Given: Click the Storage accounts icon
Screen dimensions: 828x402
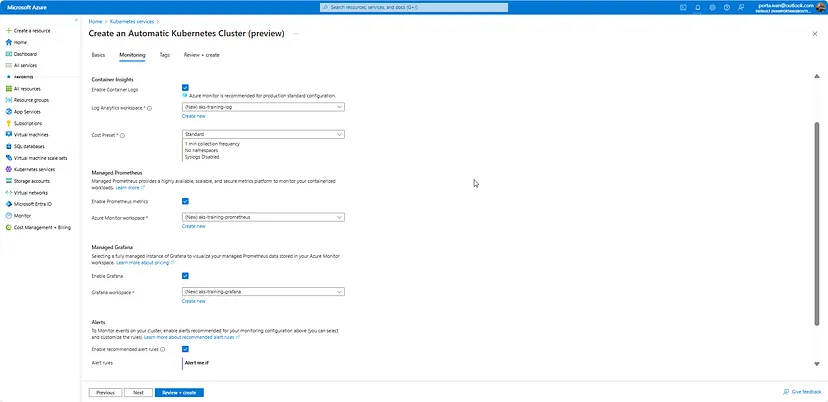Looking at the screenshot, I should click(x=8, y=181).
